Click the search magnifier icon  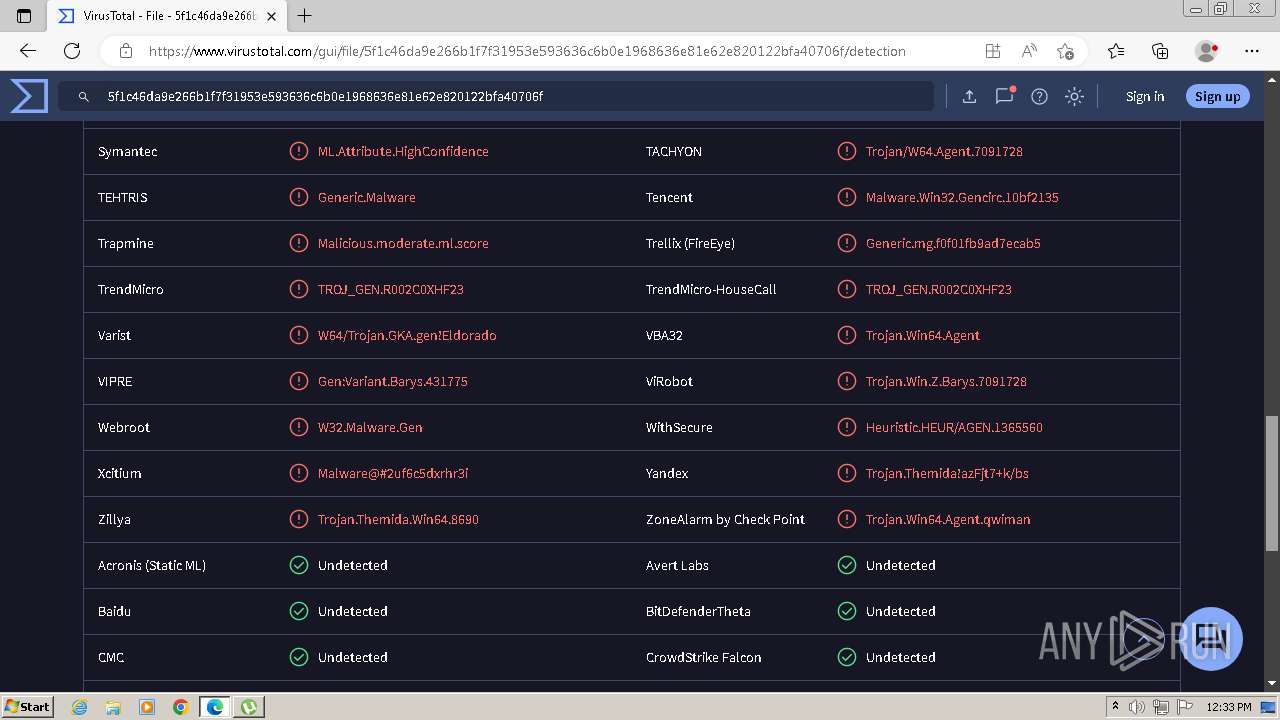point(84,97)
